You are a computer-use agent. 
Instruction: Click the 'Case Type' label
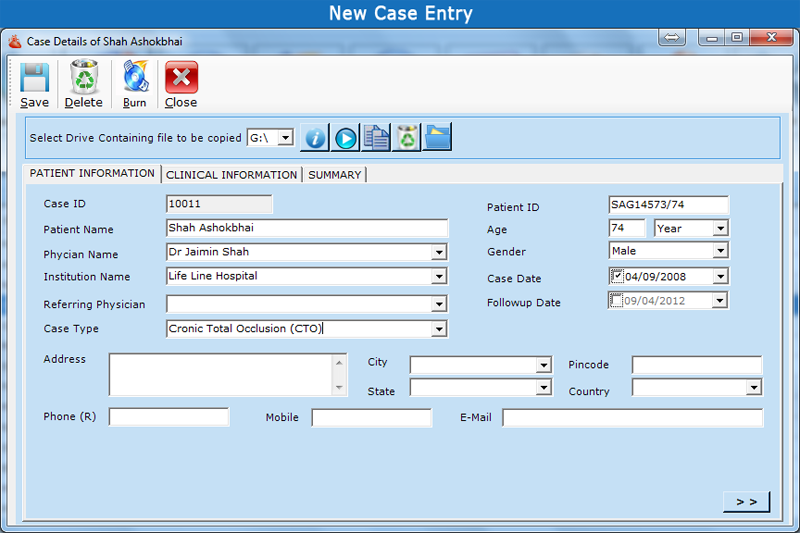pyautogui.click(x=71, y=329)
